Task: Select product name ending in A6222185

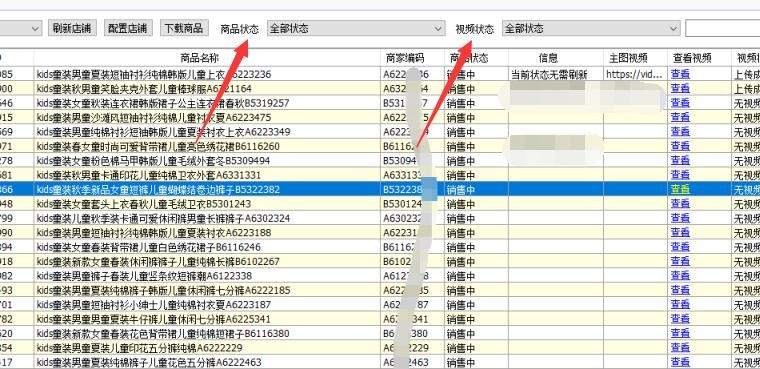Action: [x=163, y=290]
